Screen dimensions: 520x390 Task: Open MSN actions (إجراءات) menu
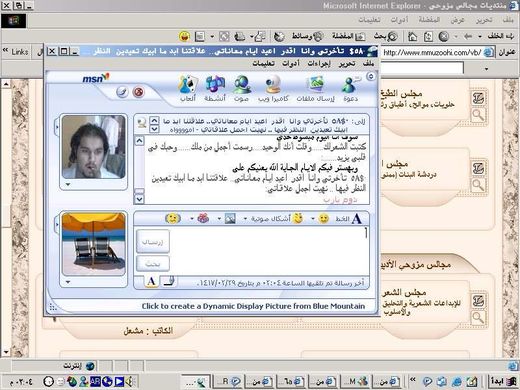(319, 63)
